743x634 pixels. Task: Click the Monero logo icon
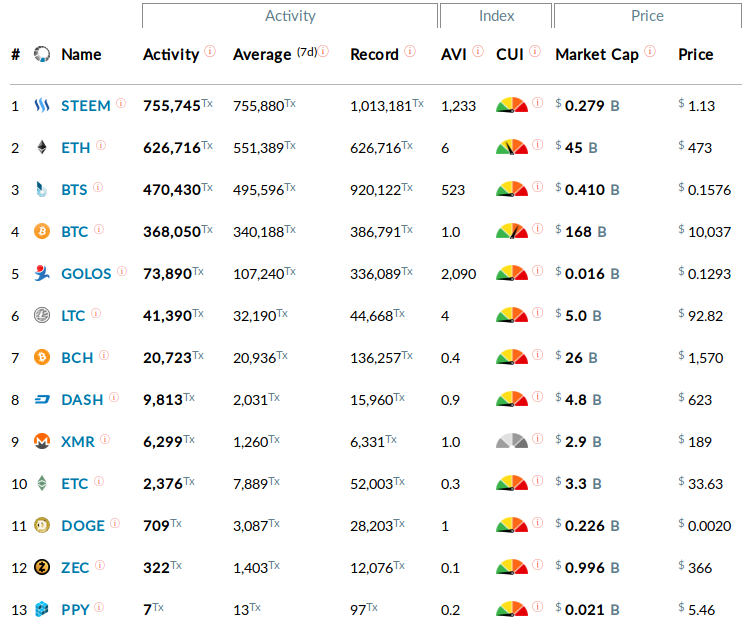[x=42, y=441]
